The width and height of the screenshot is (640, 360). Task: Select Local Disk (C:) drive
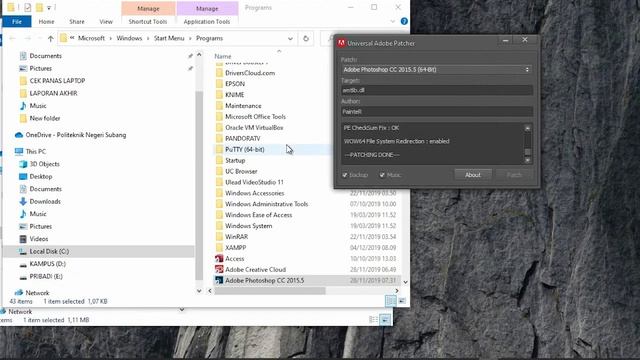click(49, 251)
